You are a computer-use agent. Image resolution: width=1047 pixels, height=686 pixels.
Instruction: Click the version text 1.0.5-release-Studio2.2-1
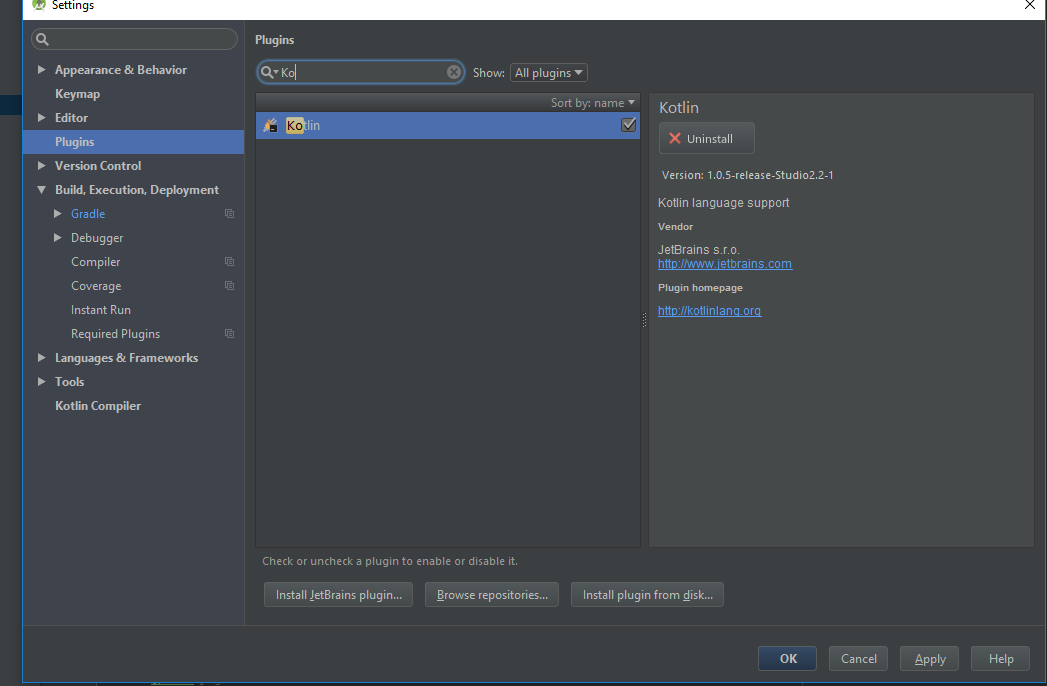coord(770,175)
